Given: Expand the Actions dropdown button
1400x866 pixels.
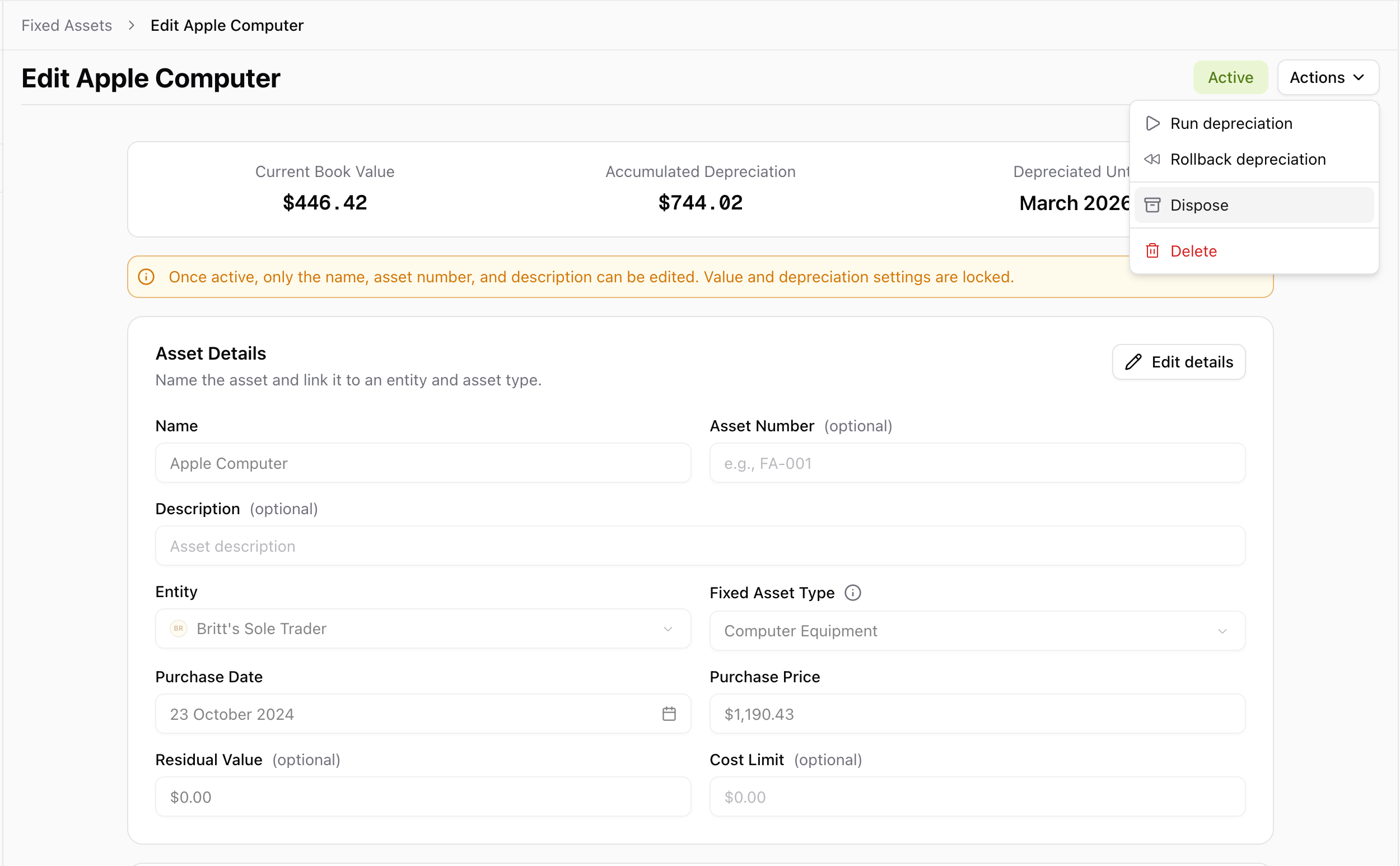Looking at the screenshot, I should (1328, 77).
